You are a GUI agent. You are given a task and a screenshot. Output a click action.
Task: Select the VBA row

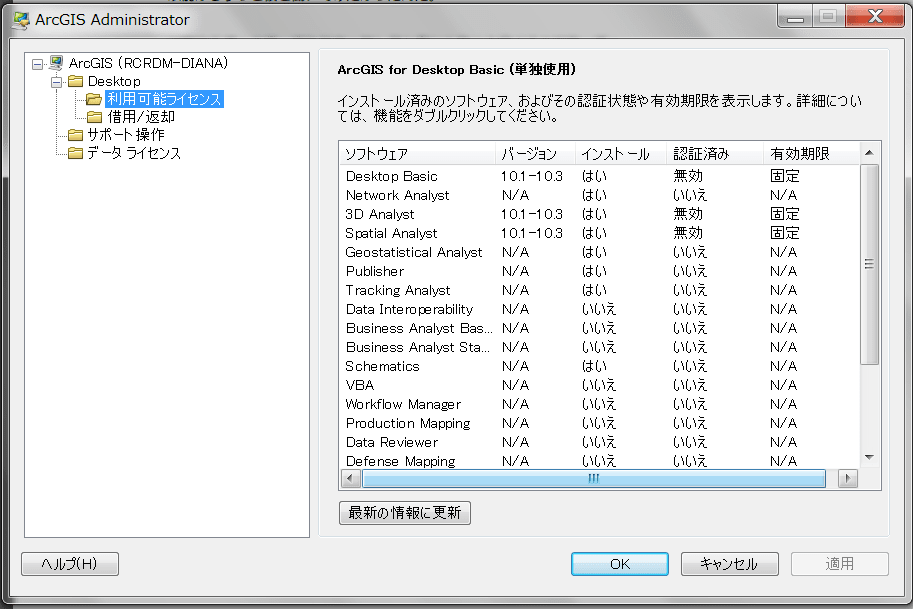pyautogui.click(x=599, y=385)
